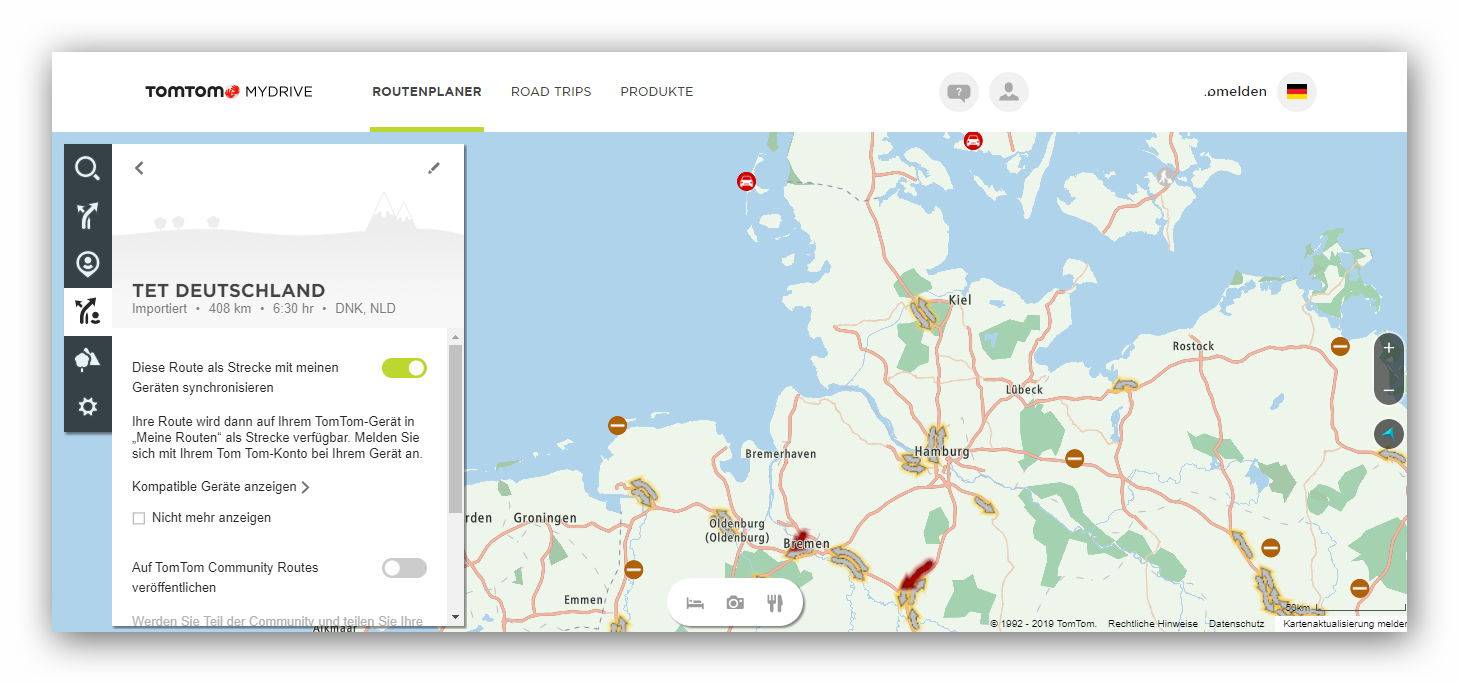Go back using the left chevron arrow
The height and width of the screenshot is (684, 1459).
139,168
